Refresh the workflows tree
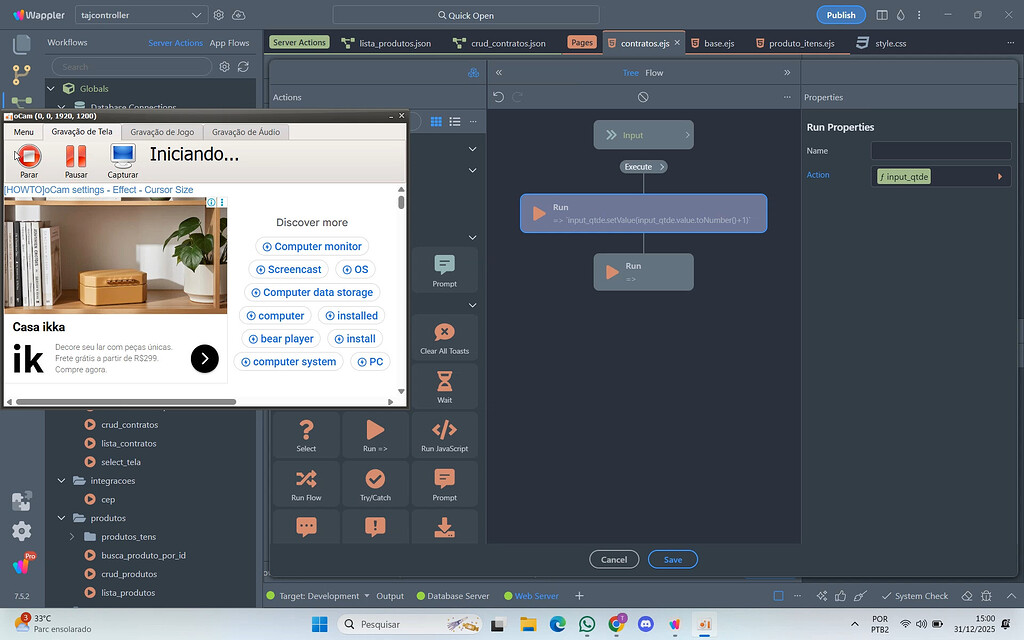Image resolution: width=1024 pixels, height=640 pixels. (x=244, y=67)
